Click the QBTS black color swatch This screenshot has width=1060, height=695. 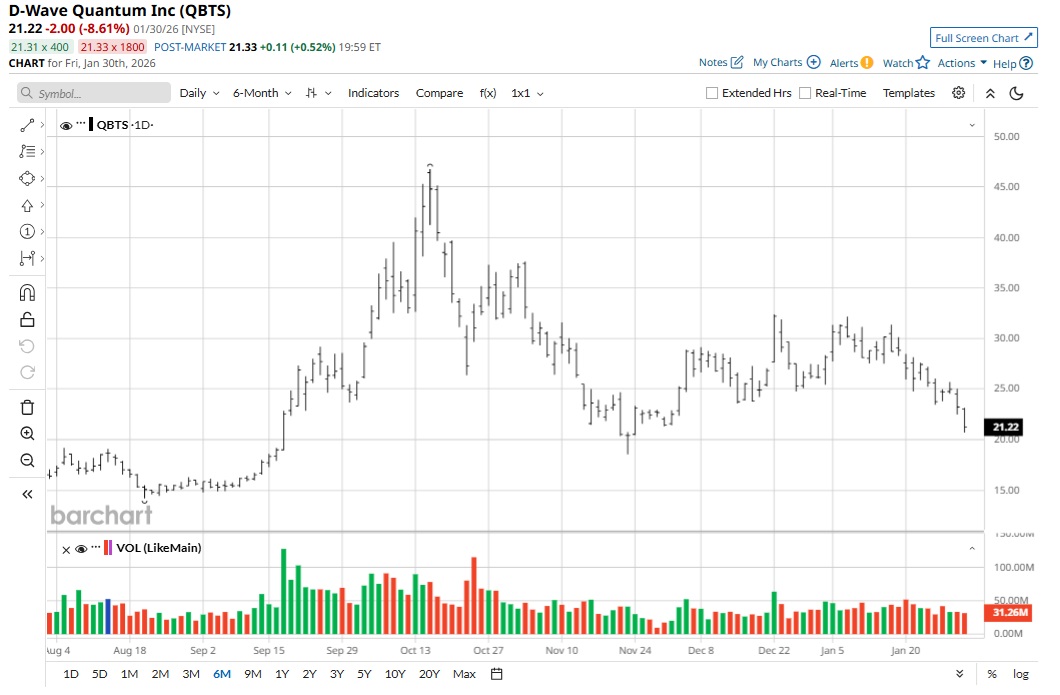tap(91, 125)
